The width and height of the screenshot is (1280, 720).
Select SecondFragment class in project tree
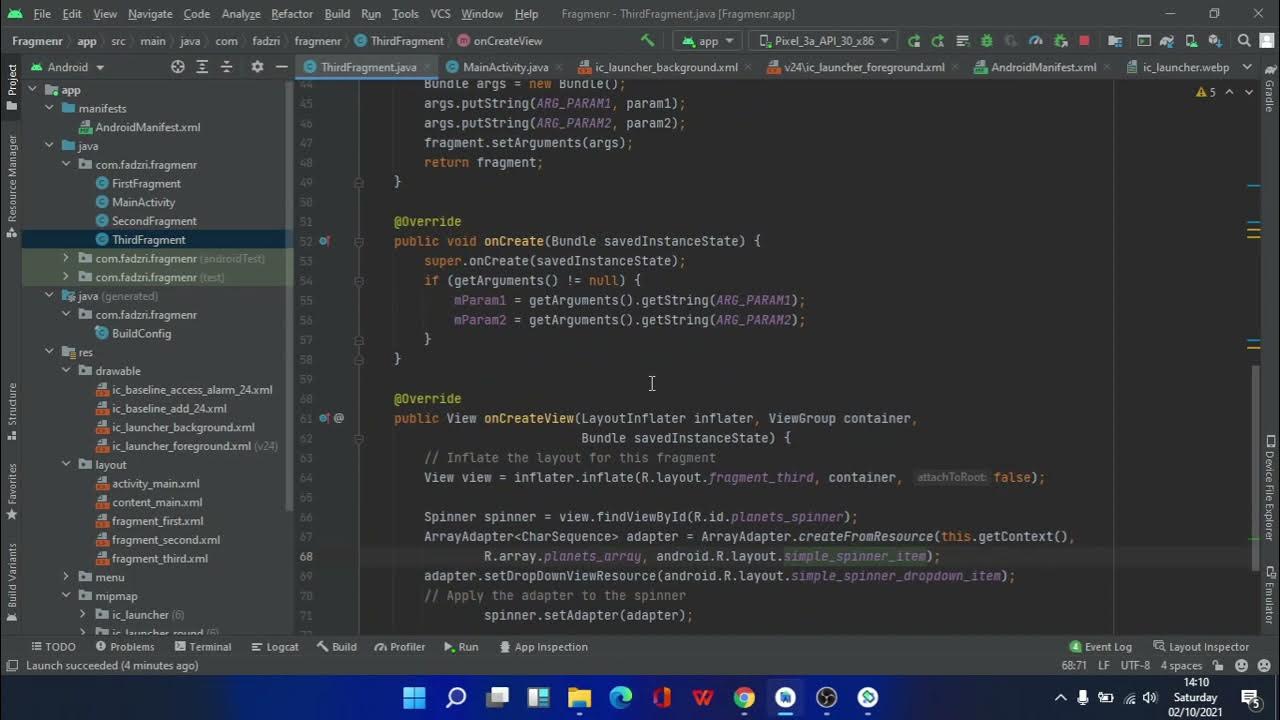click(154, 221)
